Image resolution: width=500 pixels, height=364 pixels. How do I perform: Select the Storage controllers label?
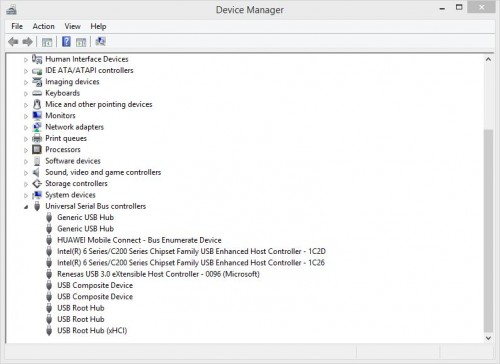pyautogui.click(x=76, y=184)
